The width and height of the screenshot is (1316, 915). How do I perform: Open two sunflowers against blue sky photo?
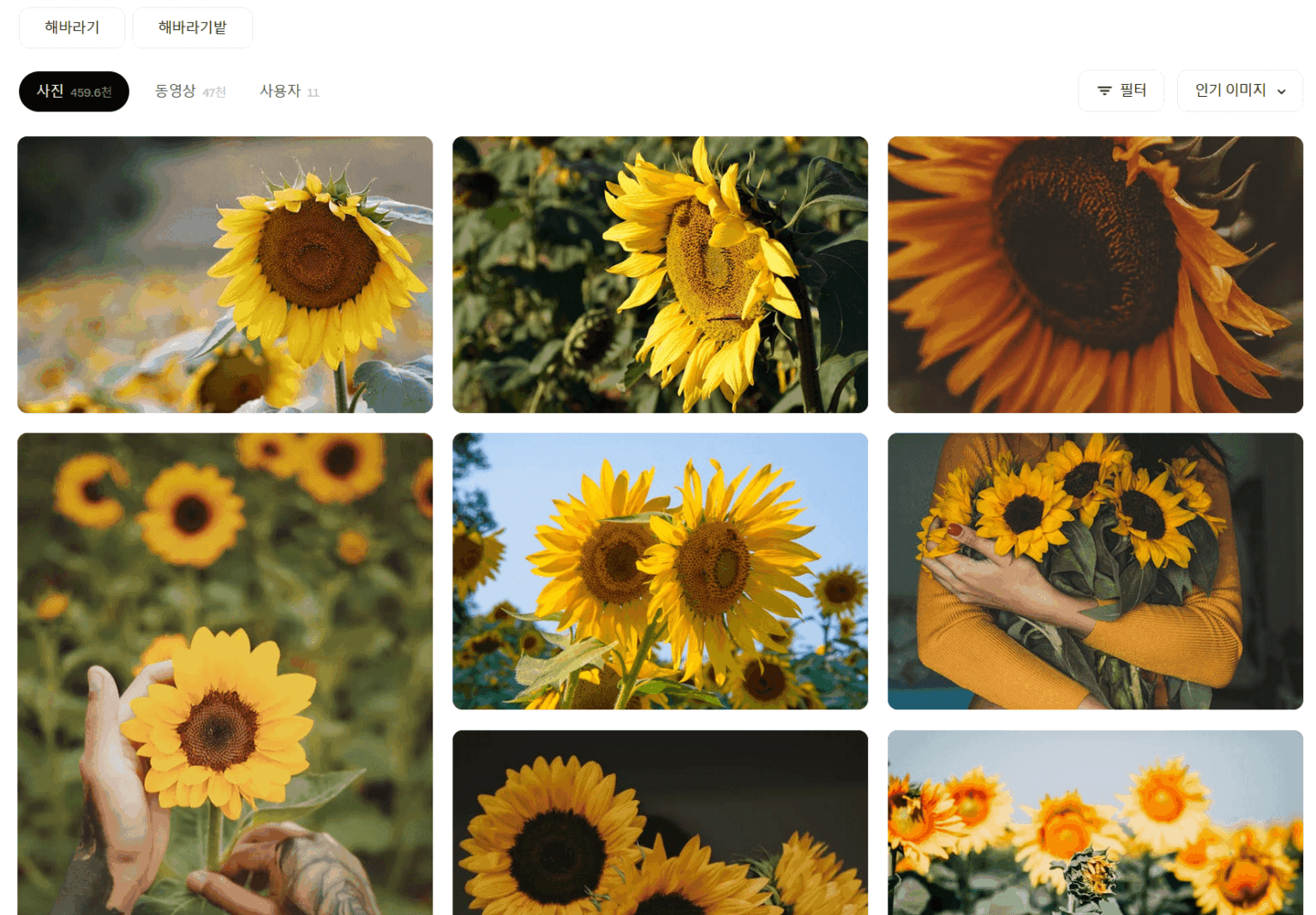pos(660,571)
